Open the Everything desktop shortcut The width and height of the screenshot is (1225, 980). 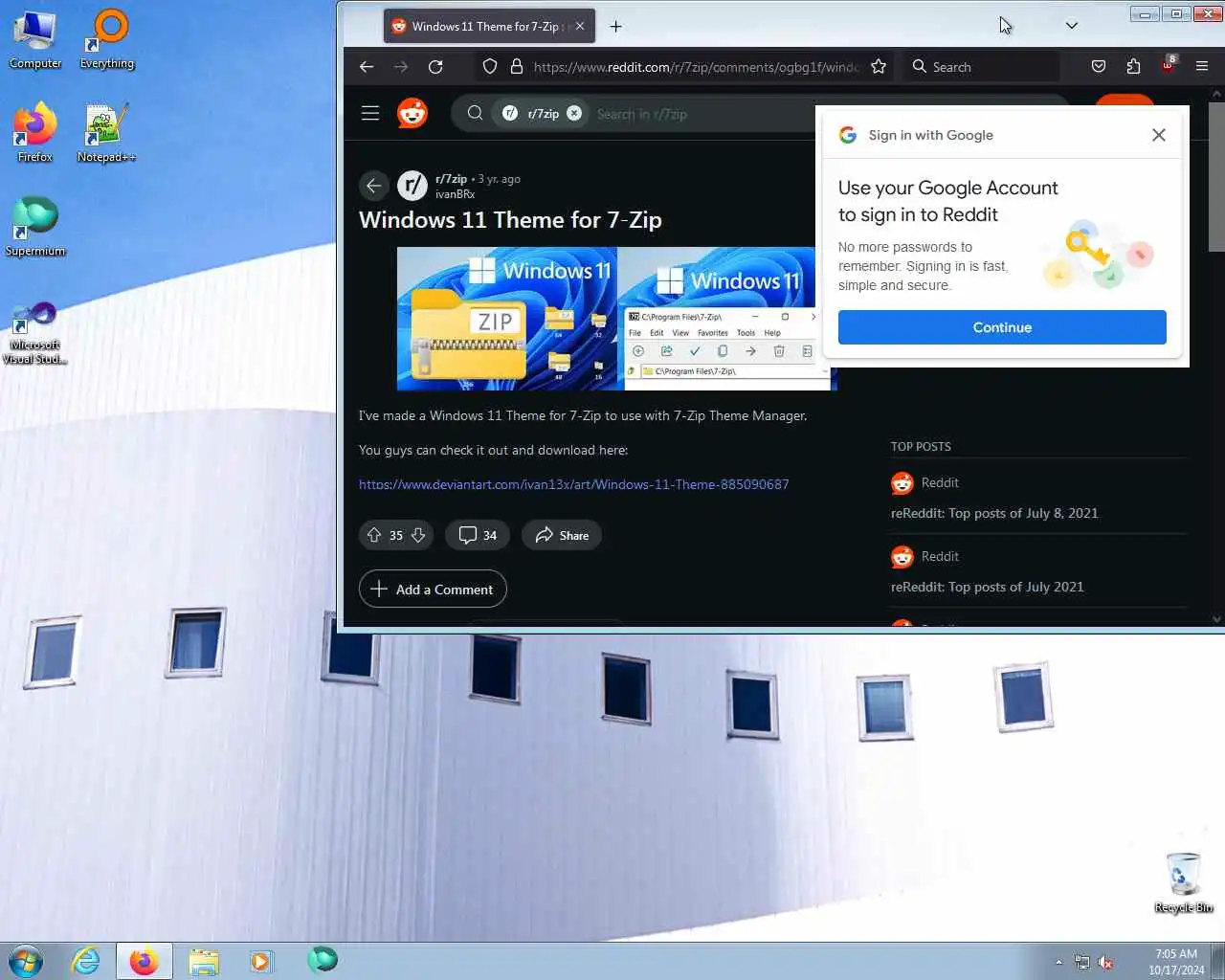click(x=107, y=39)
